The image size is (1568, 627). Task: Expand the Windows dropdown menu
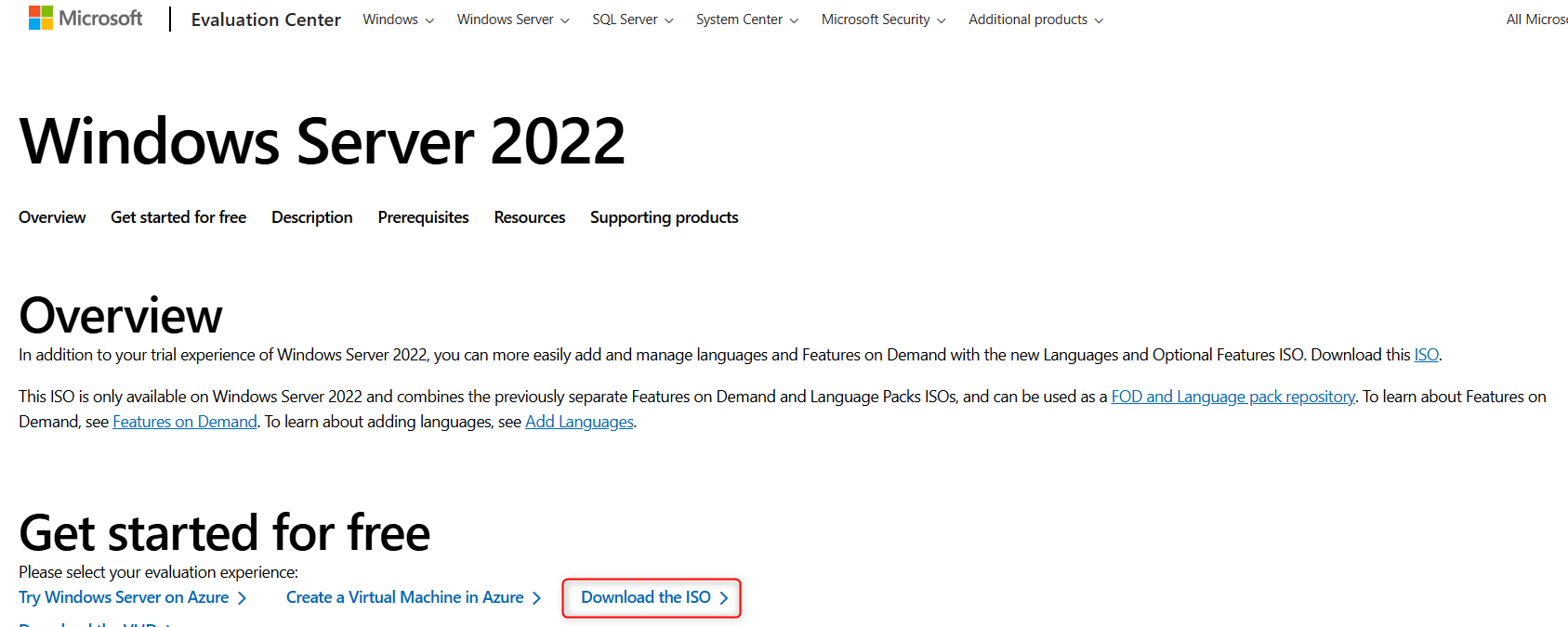(x=398, y=20)
